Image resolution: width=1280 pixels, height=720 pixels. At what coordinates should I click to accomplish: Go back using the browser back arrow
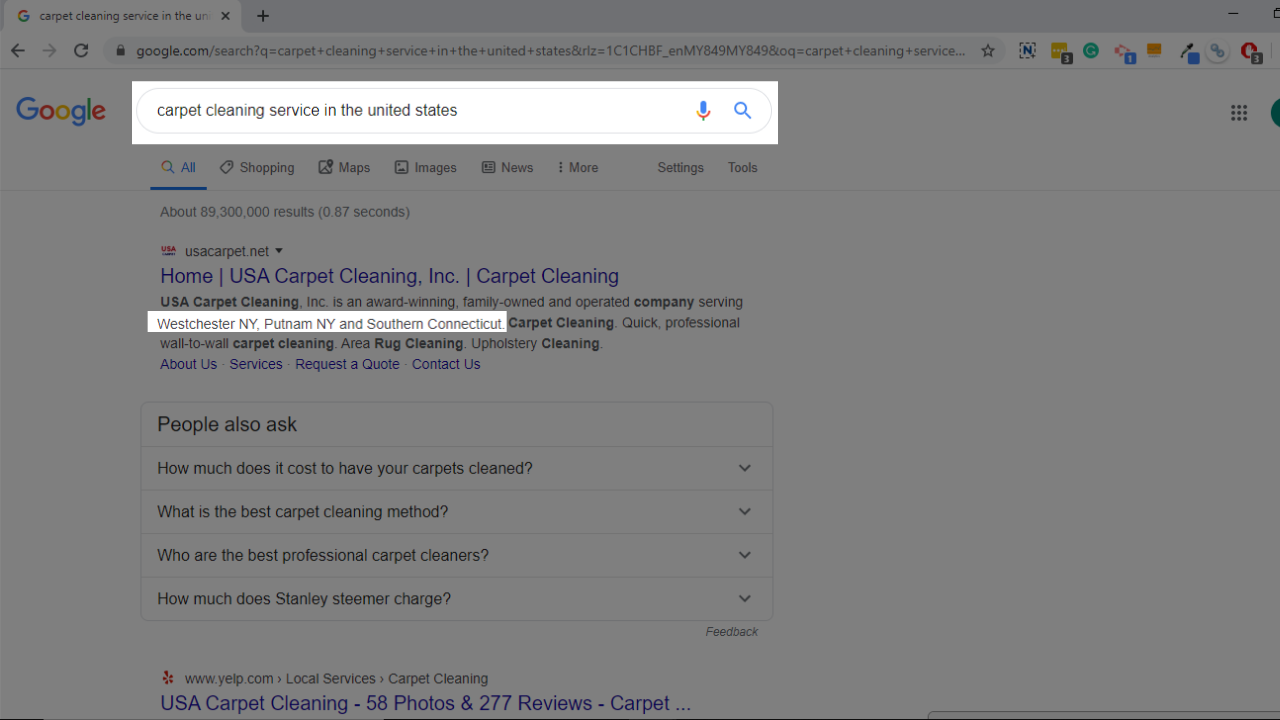click(18, 51)
